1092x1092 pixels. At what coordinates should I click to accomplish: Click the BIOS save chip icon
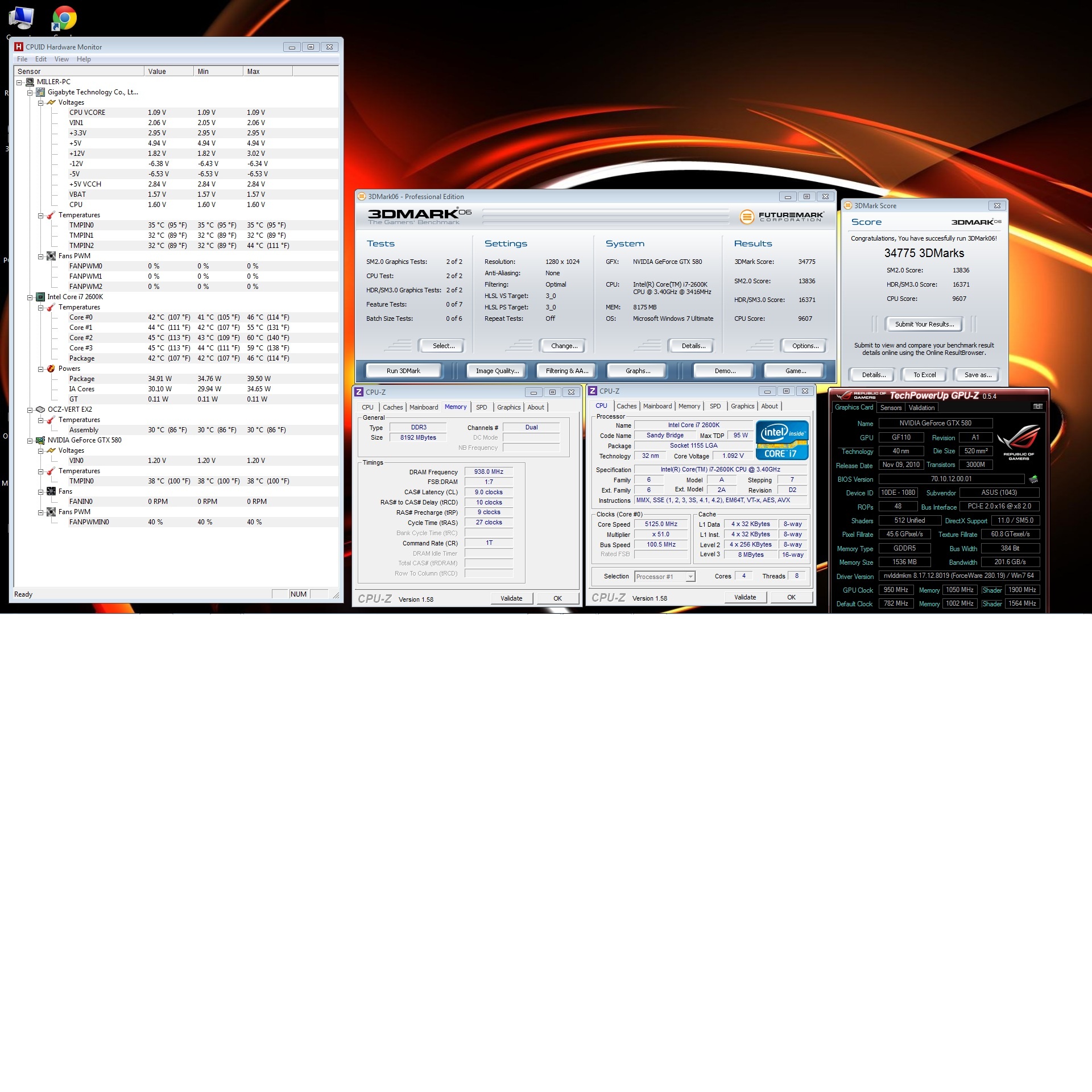point(1033,479)
